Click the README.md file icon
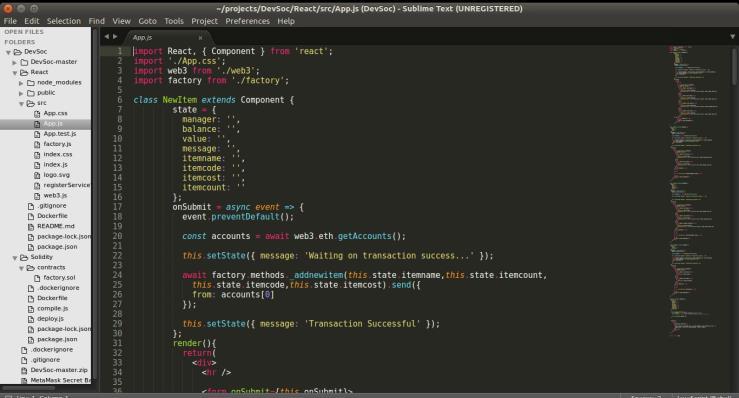 tap(31, 226)
